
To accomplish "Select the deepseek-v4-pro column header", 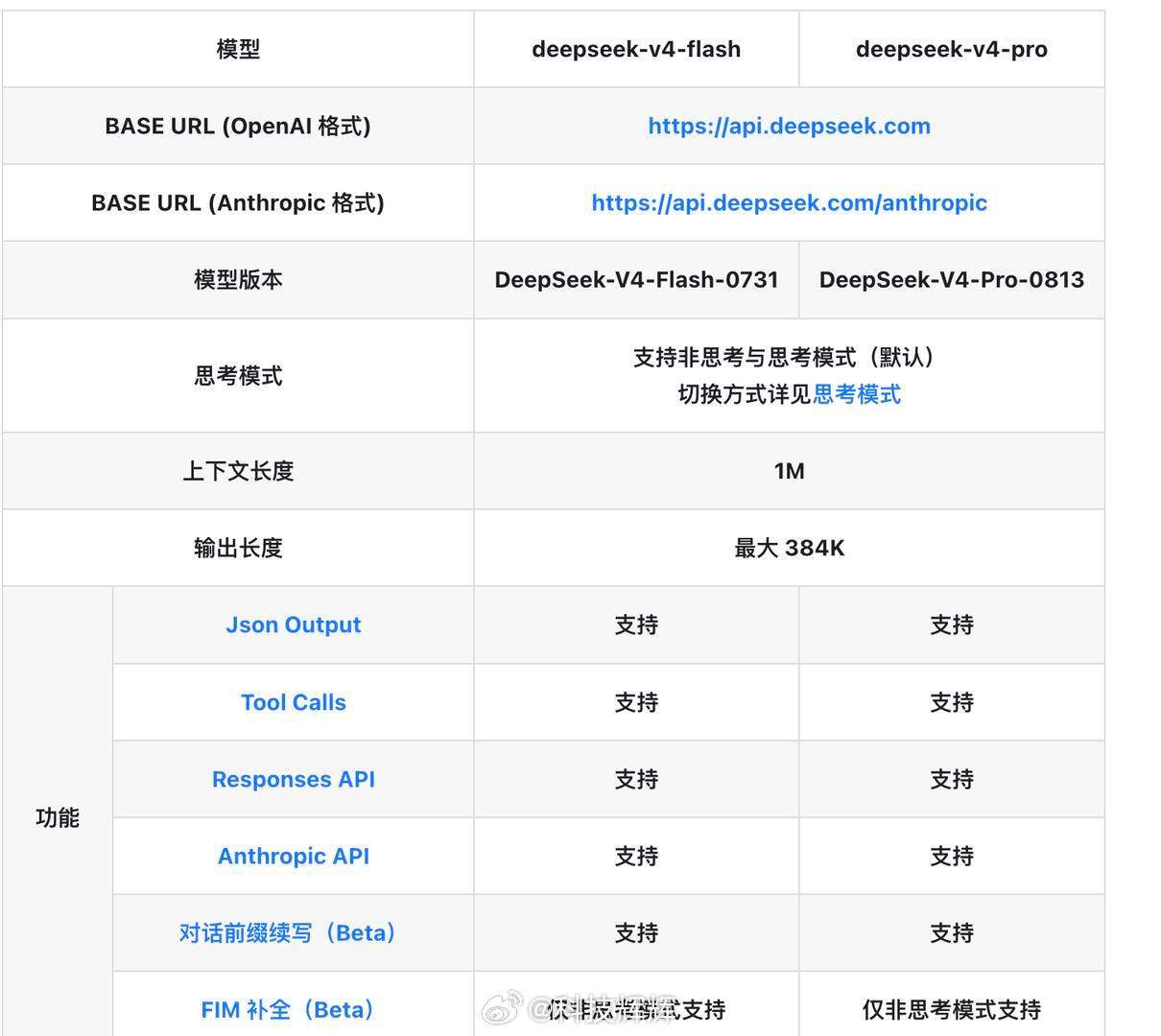I will click(951, 49).
